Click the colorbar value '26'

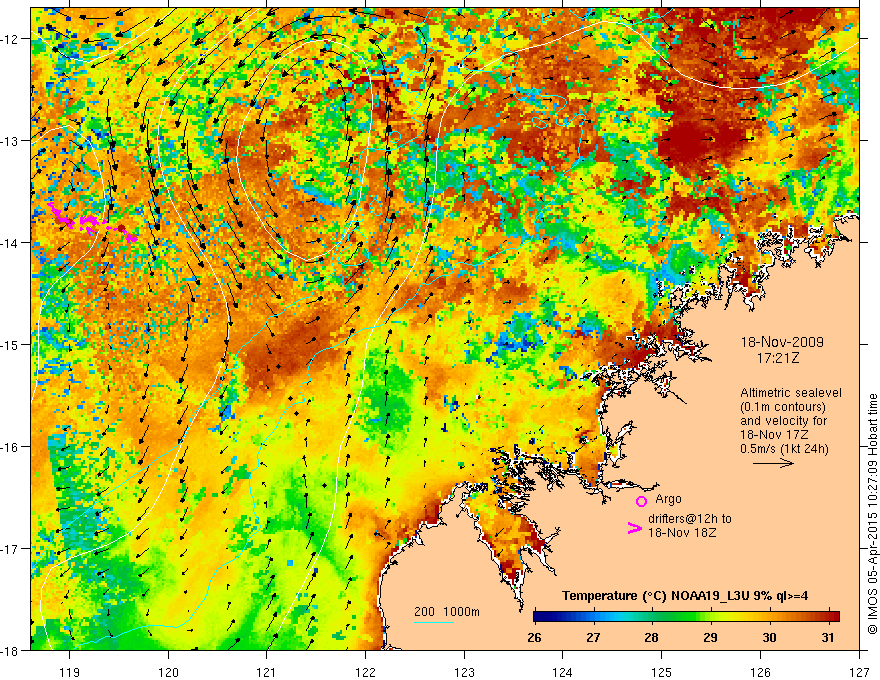point(534,638)
